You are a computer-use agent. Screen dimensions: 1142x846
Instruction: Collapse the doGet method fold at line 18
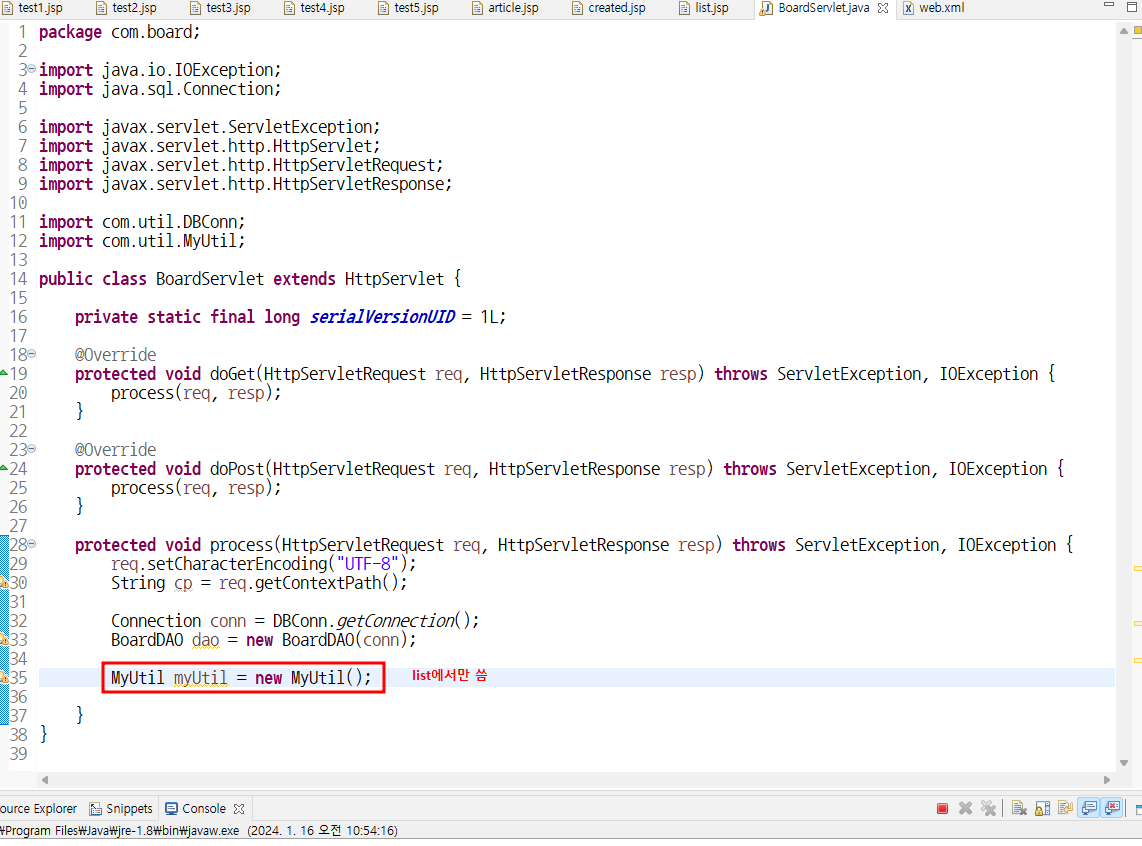[31, 354]
